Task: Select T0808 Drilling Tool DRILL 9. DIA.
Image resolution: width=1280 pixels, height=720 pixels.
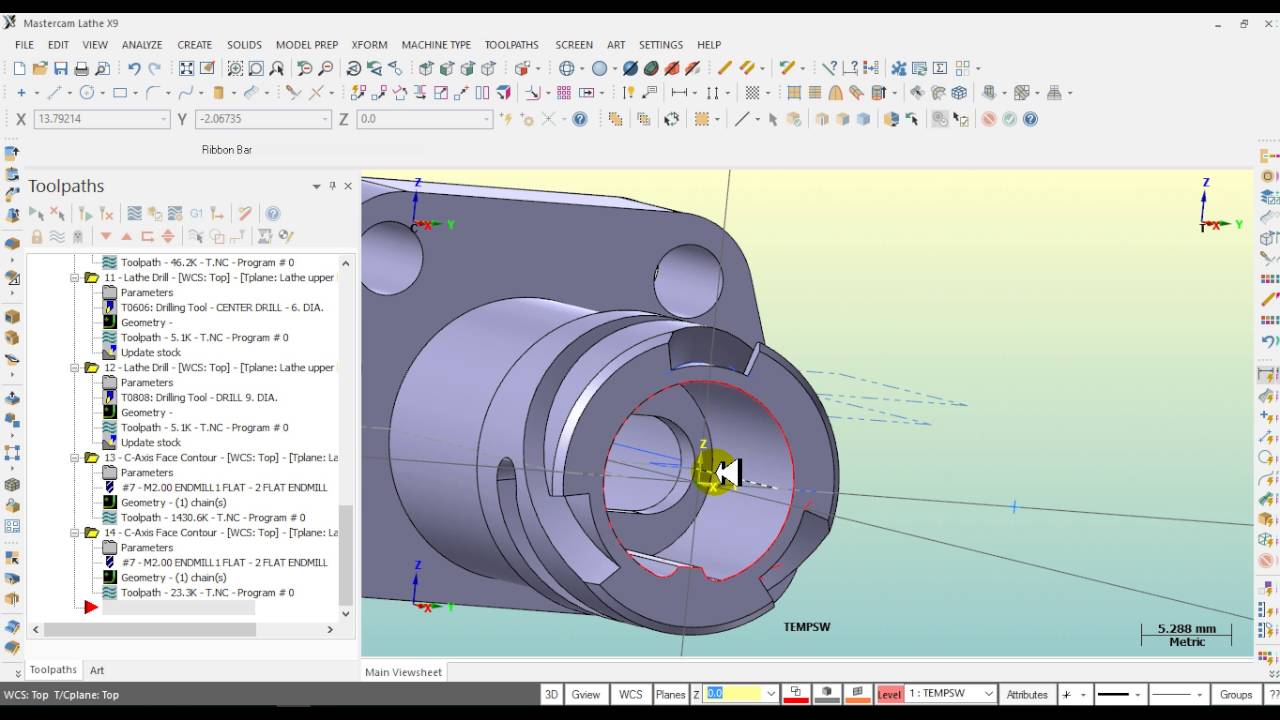Action: click(x=199, y=397)
